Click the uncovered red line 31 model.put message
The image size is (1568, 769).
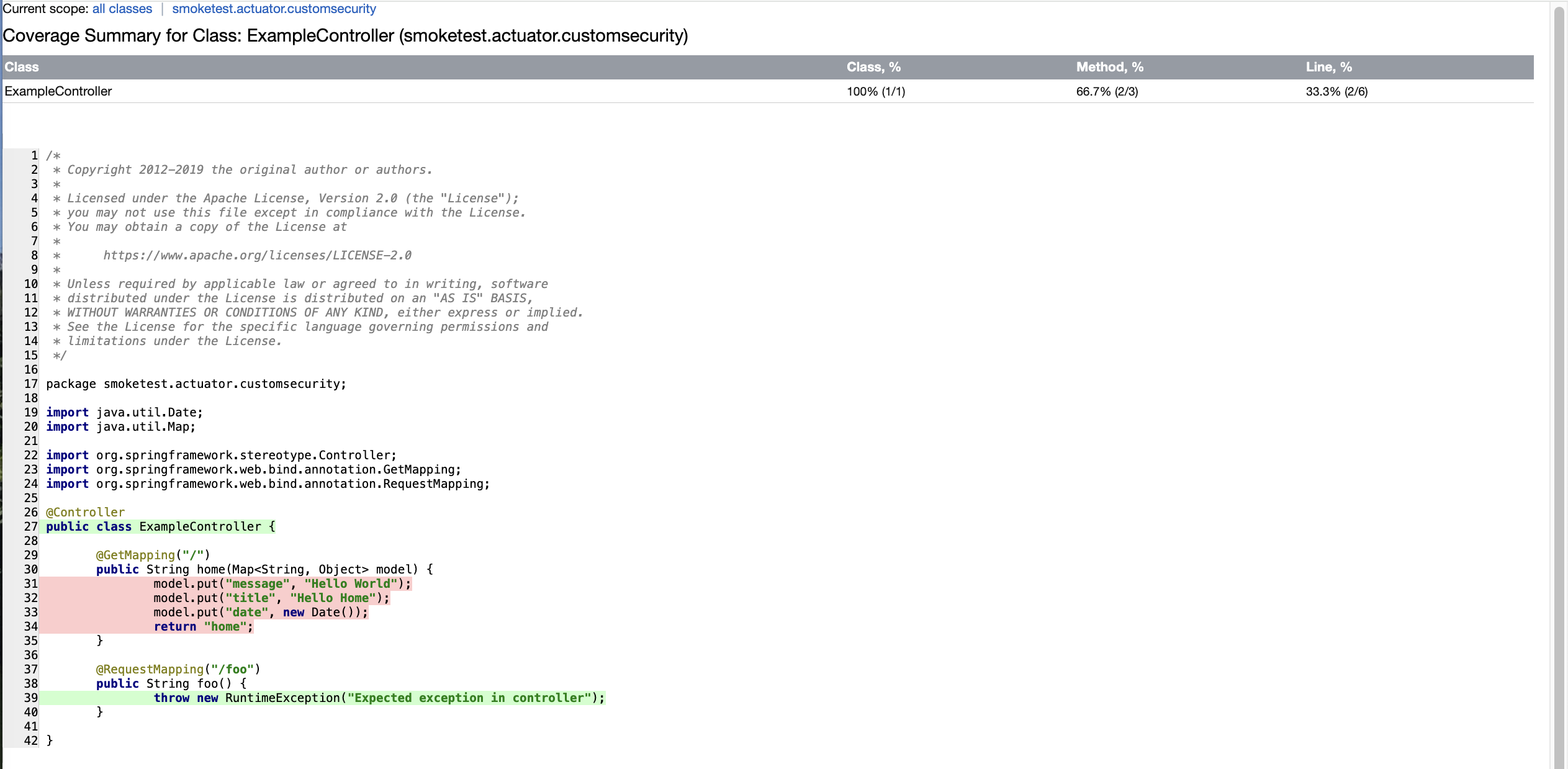(x=282, y=583)
